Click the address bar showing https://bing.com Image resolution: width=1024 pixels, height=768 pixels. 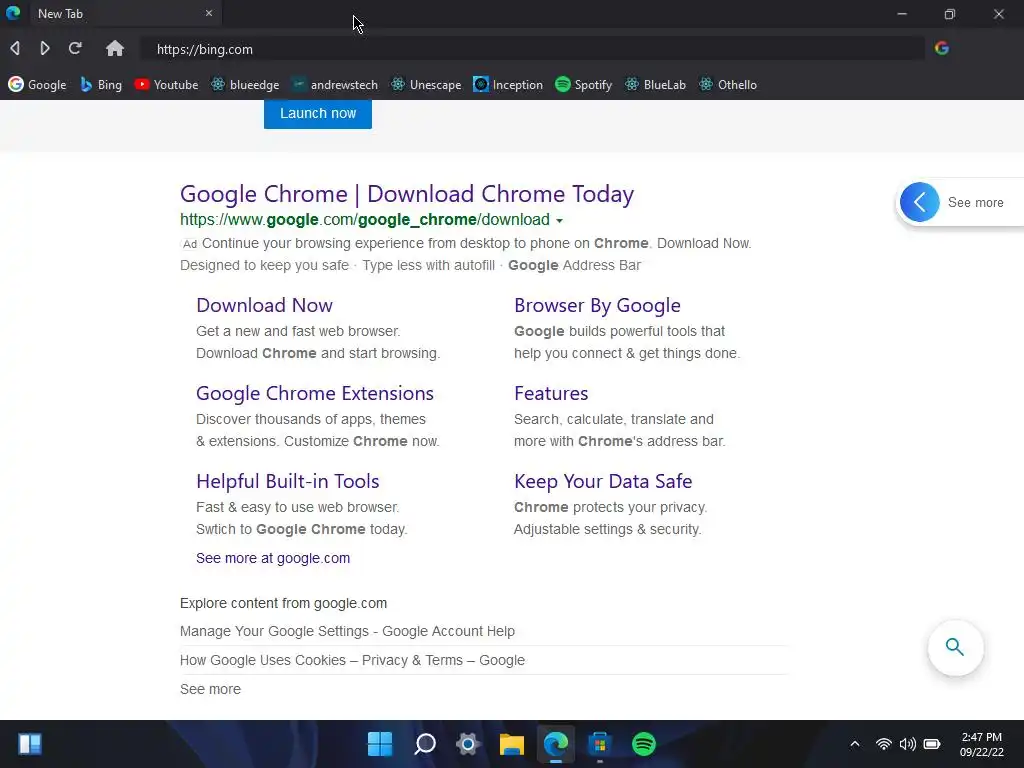pos(532,49)
